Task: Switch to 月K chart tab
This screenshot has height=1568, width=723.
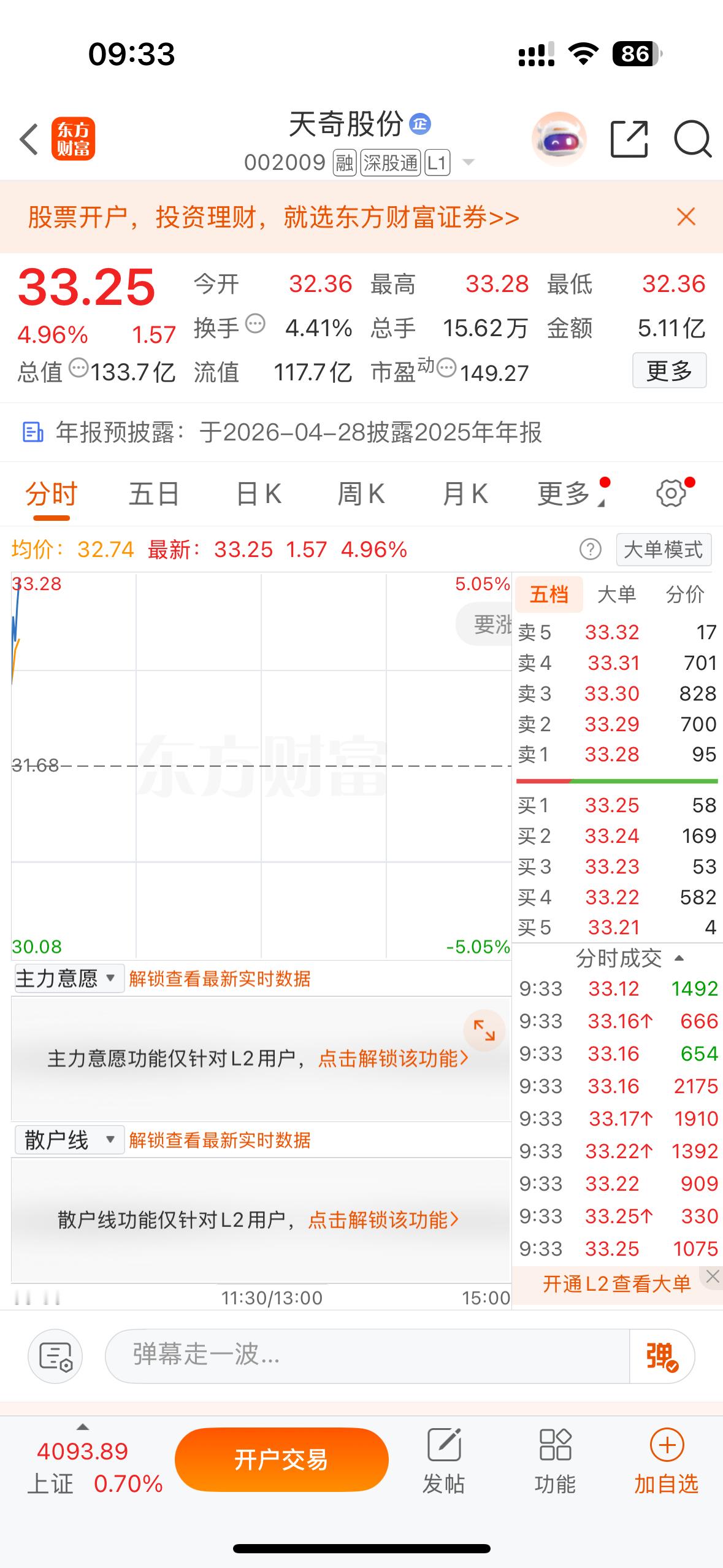Action: tap(465, 494)
